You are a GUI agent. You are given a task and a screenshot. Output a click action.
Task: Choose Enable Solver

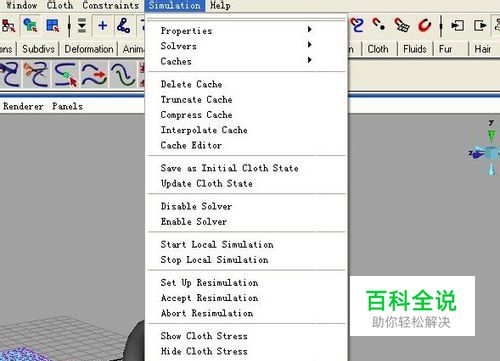247,221
